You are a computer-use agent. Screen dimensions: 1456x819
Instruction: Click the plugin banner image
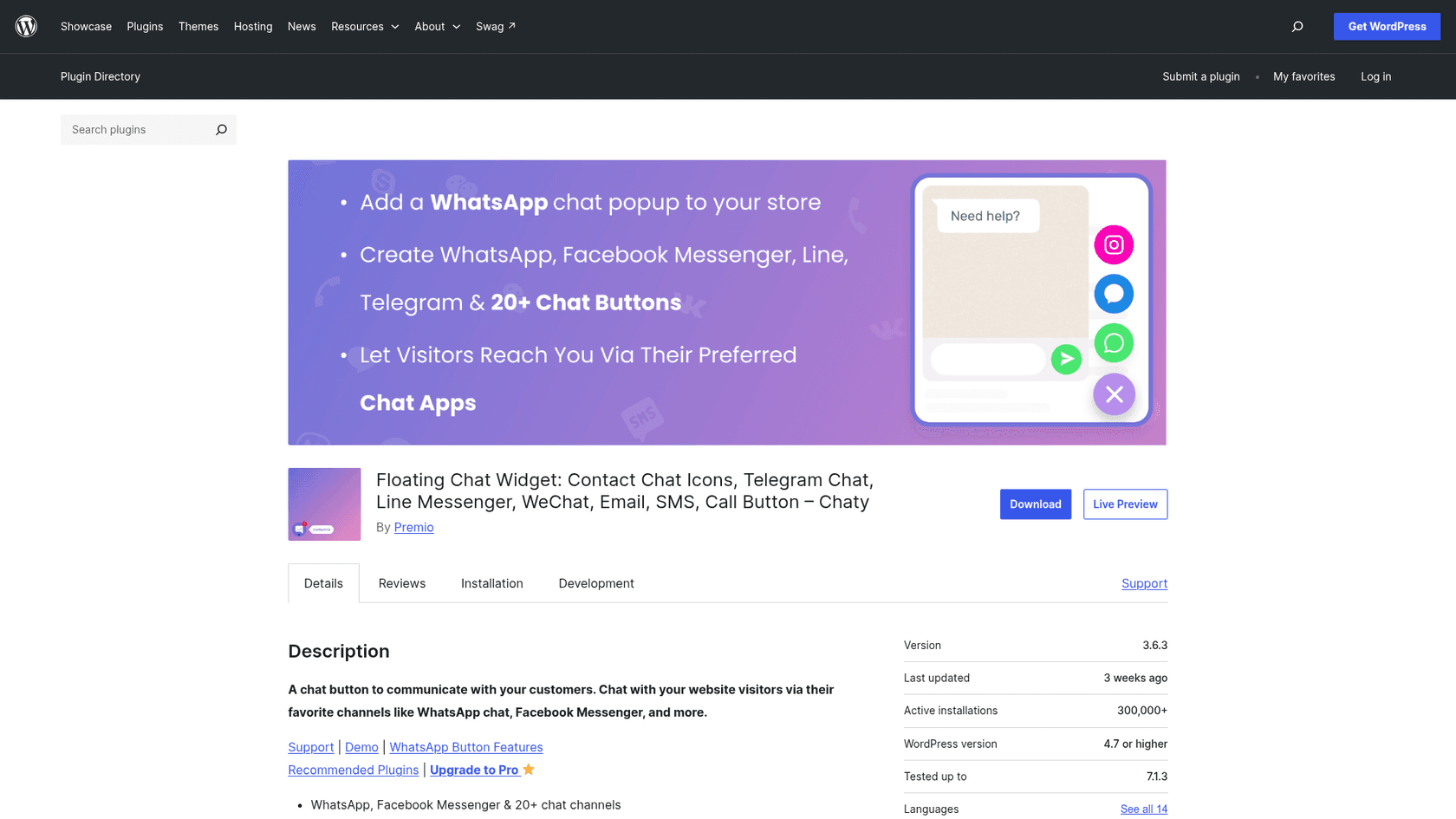(x=727, y=302)
